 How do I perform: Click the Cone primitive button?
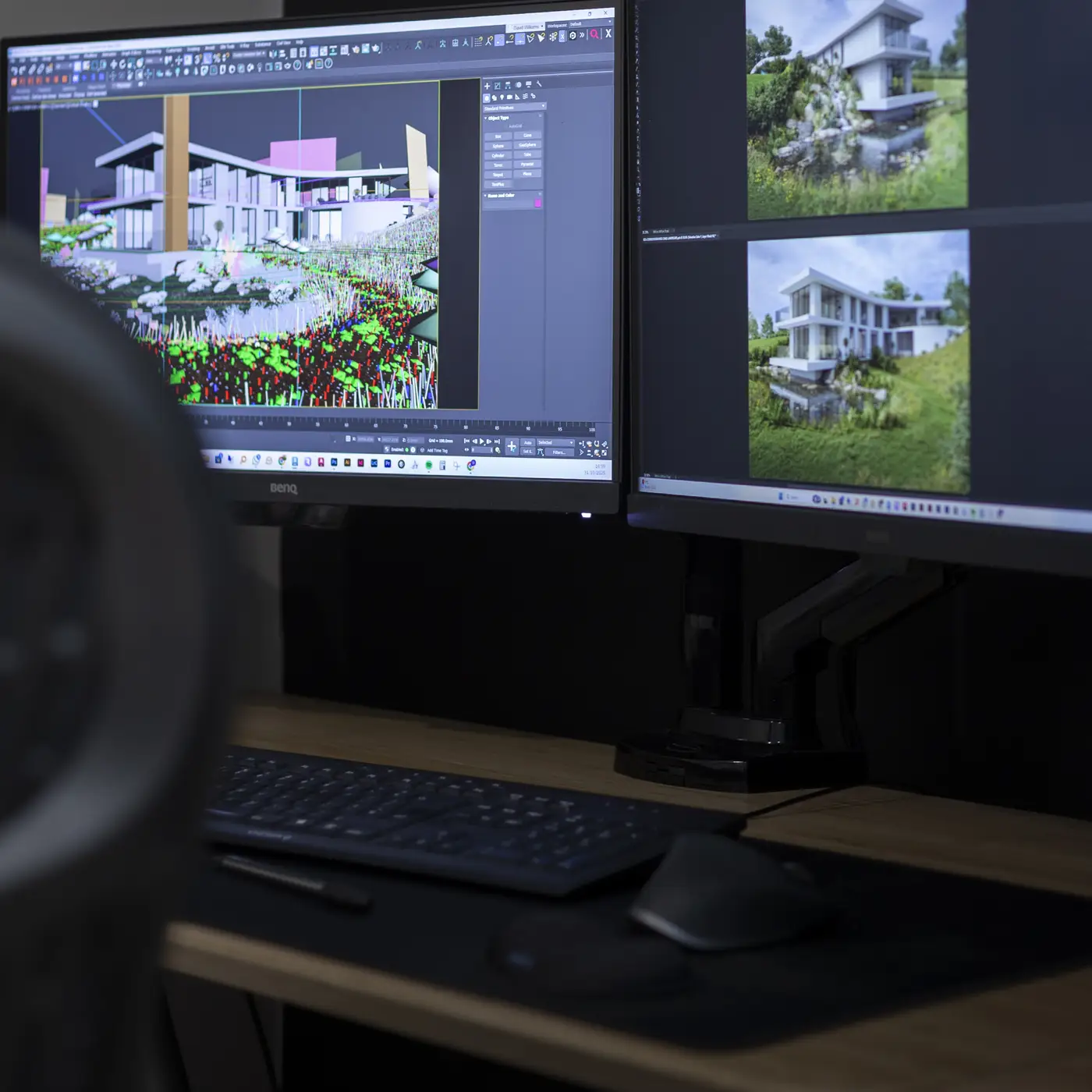(527, 136)
